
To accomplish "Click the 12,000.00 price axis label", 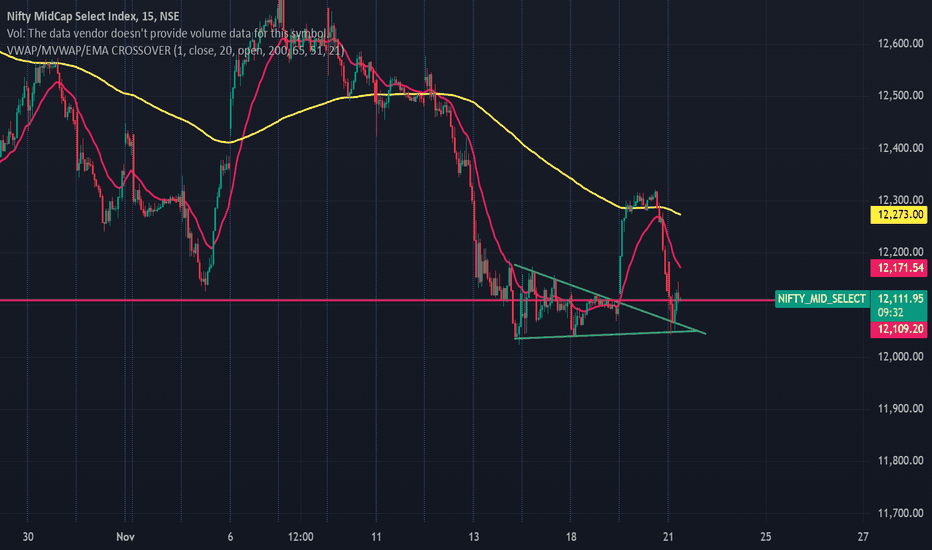I will coord(900,357).
